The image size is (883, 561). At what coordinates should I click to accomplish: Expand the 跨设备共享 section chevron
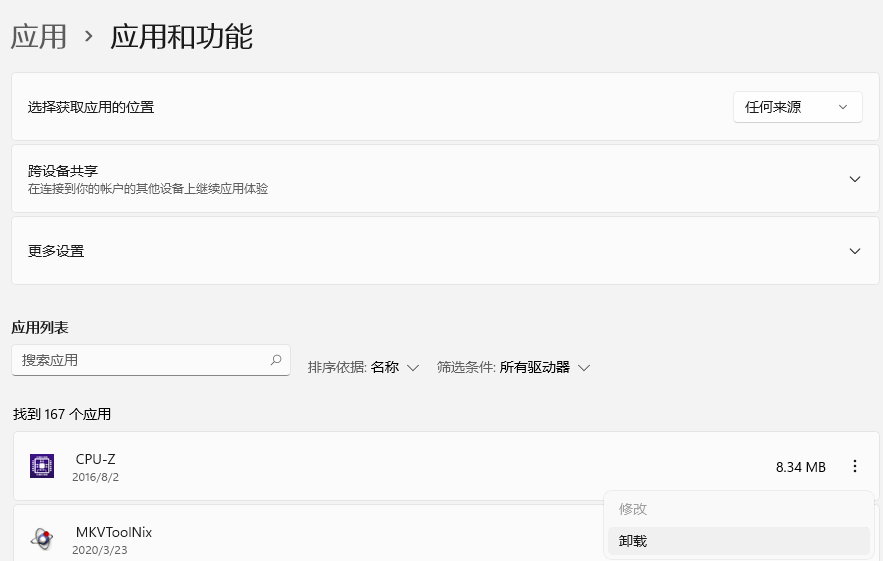(854, 179)
